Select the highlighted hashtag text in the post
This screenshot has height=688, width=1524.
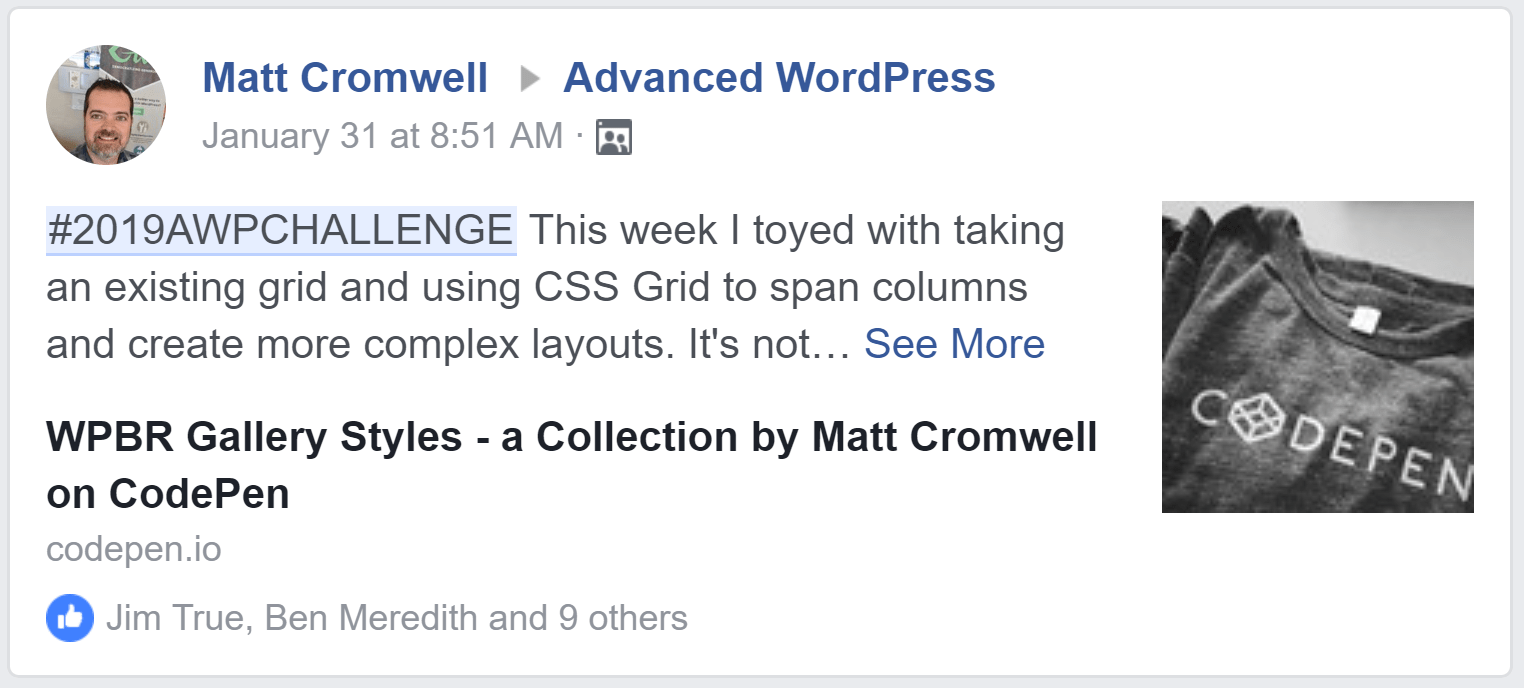pyautogui.click(x=281, y=229)
